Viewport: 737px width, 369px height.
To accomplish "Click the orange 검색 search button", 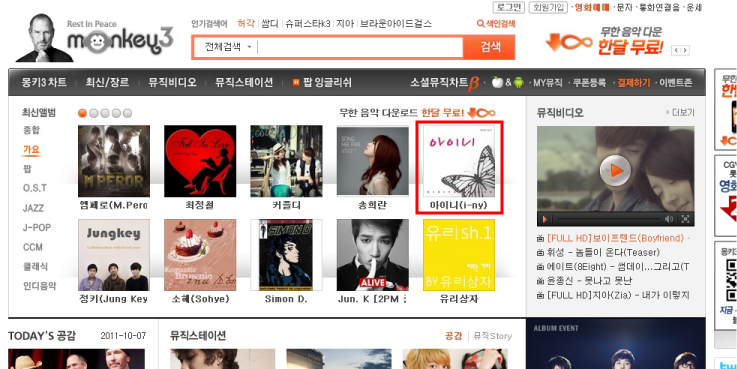I will coord(489,47).
